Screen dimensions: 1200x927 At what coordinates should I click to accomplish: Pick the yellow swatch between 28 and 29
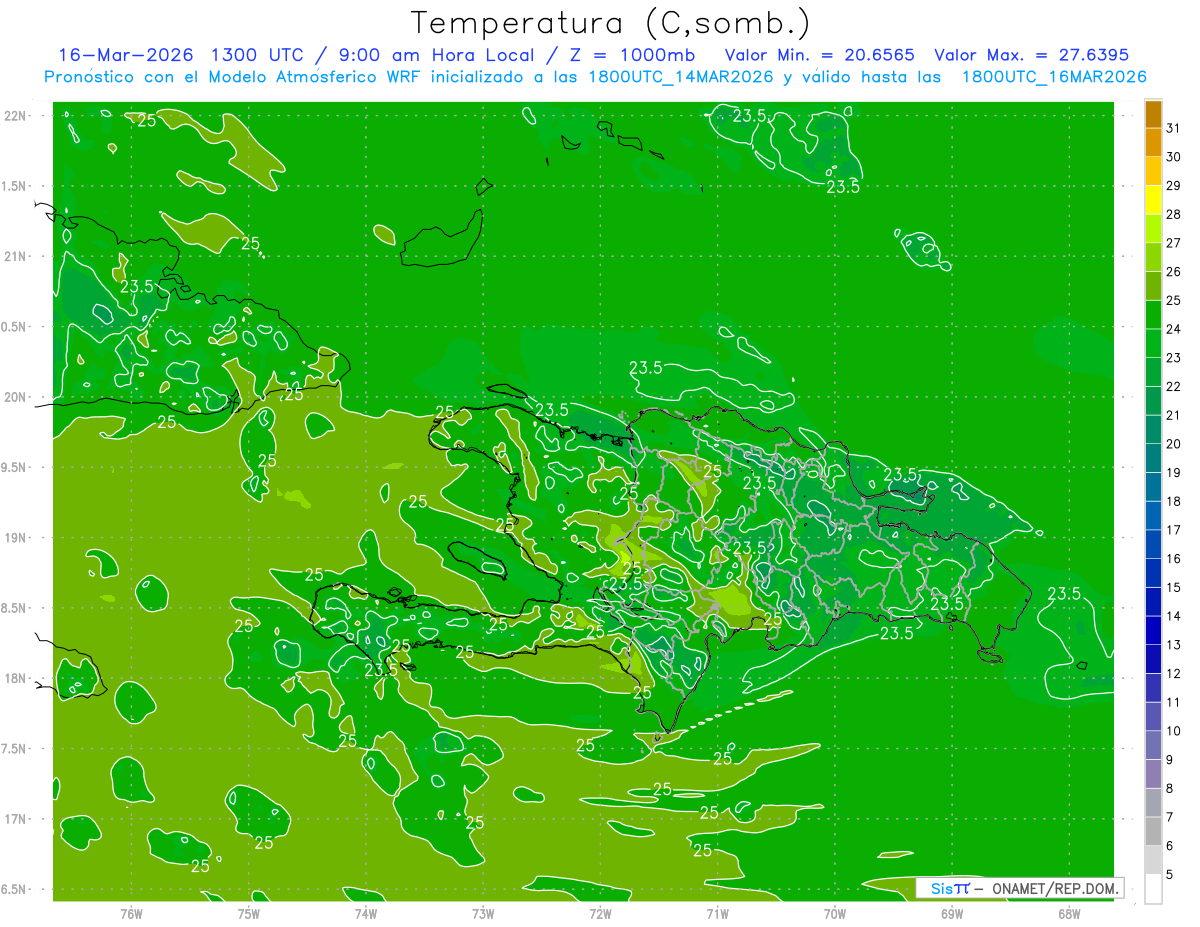pyautogui.click(x=1153, y=200)
